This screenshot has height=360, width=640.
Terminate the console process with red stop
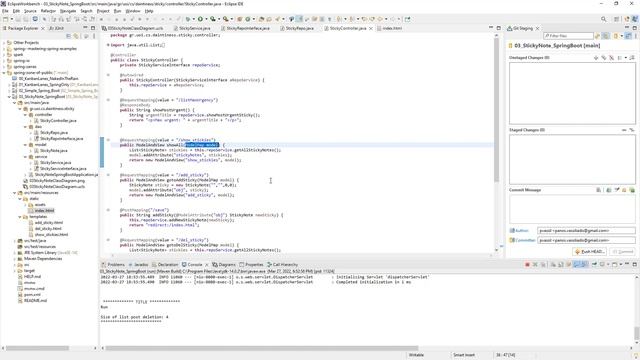tap(527, 264)
